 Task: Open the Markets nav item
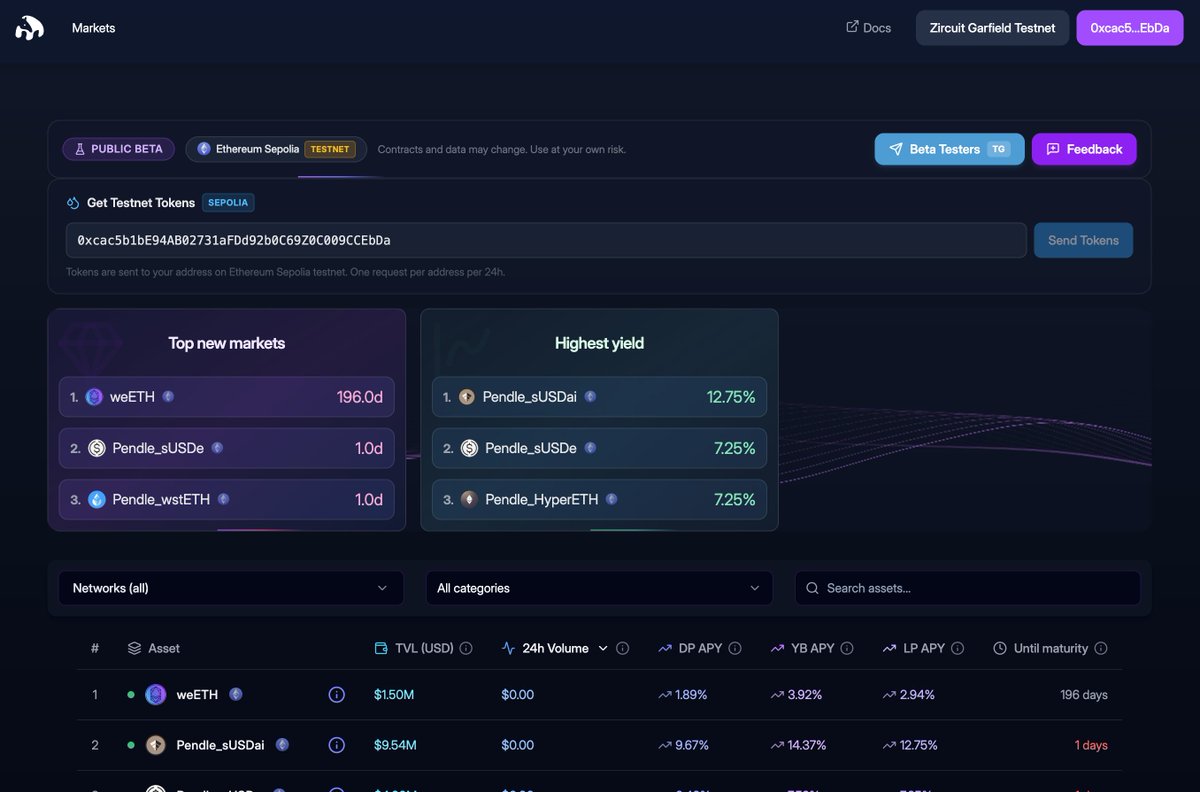[93, 28]
